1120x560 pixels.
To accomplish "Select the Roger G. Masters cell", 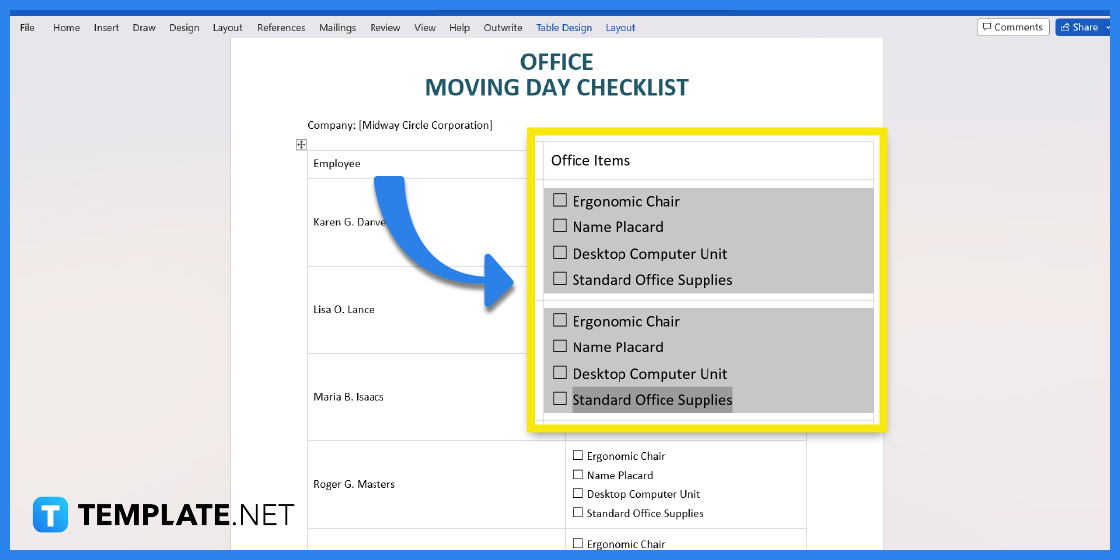I will pyautogui.click(x=436, y=485).
